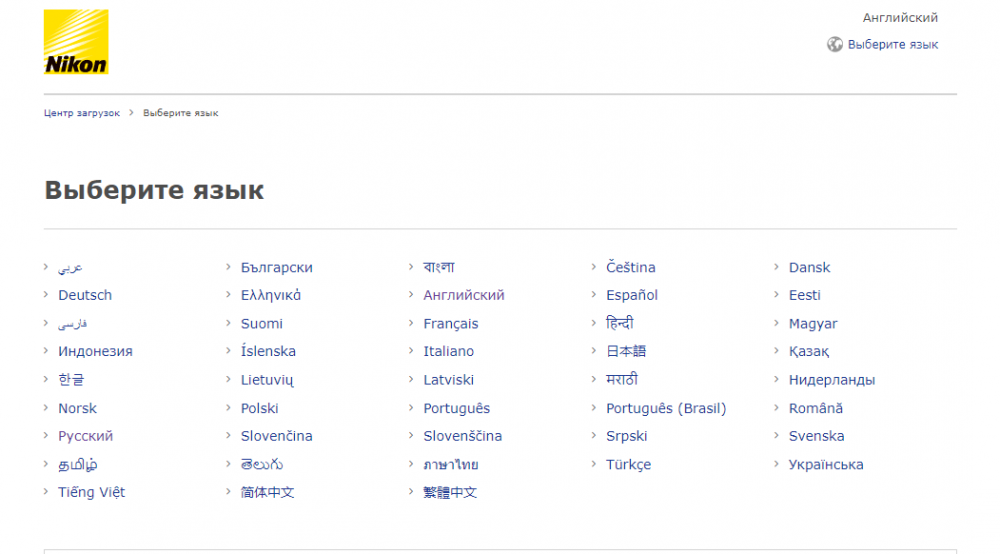Choose Dansk language
The height and width of the screenshot is (554, 1000).
809,268
